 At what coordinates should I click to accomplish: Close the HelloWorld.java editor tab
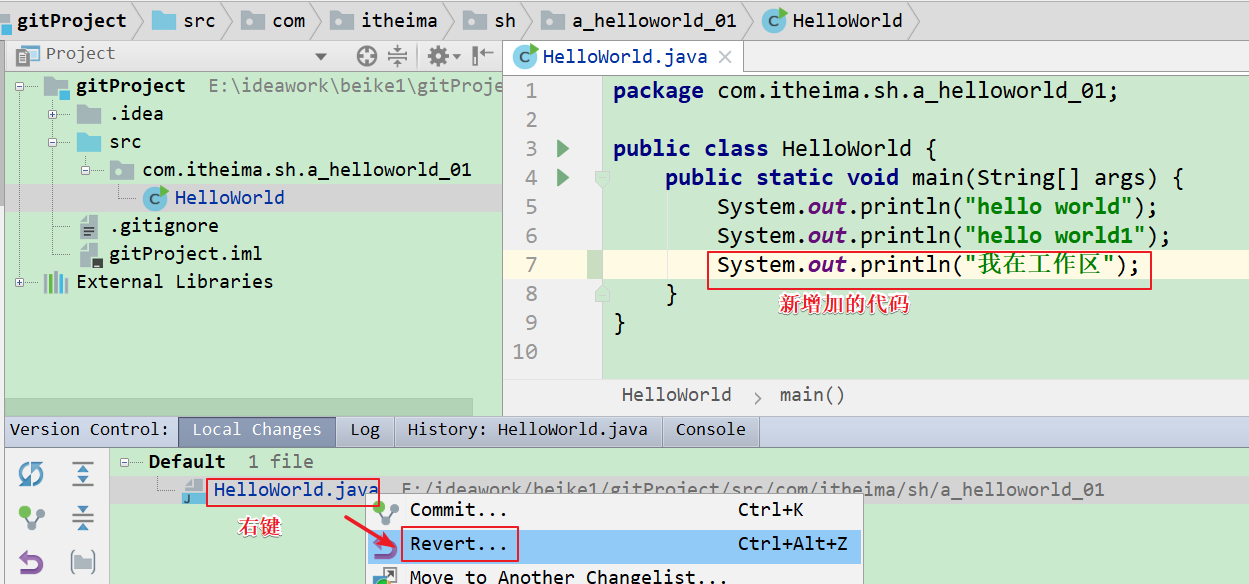[x=726, y=58]
